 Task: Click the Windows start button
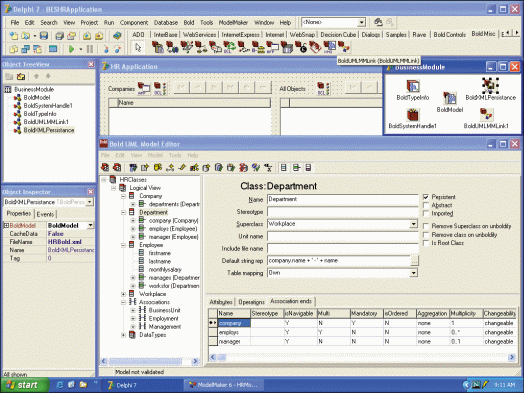(25, 385)
